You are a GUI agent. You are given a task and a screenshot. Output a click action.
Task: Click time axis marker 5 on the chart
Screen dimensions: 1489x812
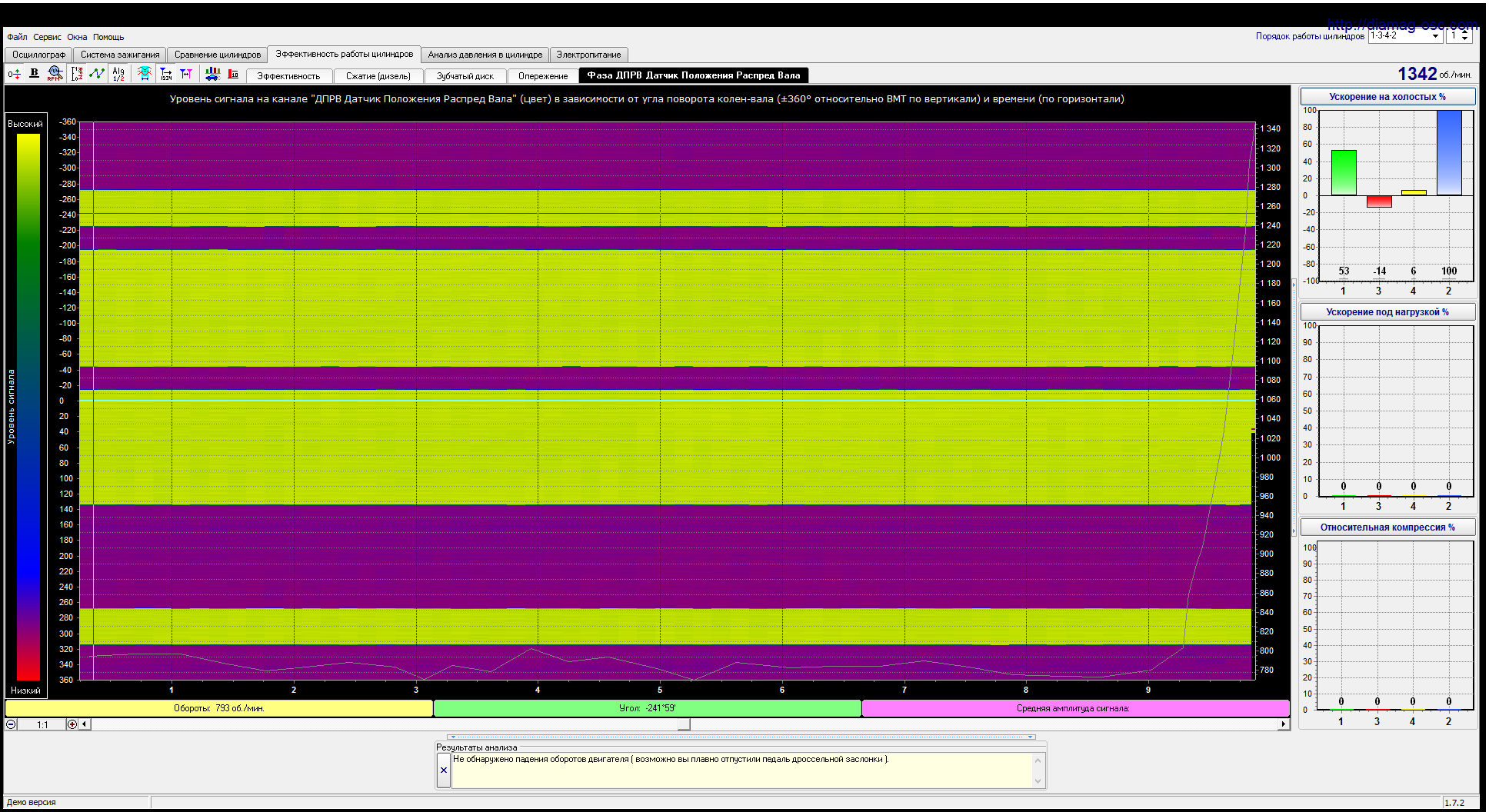(660, 690)
